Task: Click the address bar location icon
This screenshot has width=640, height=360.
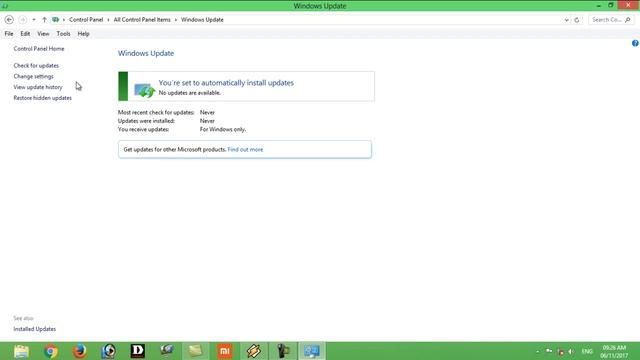Action: (x=56, y=20)
